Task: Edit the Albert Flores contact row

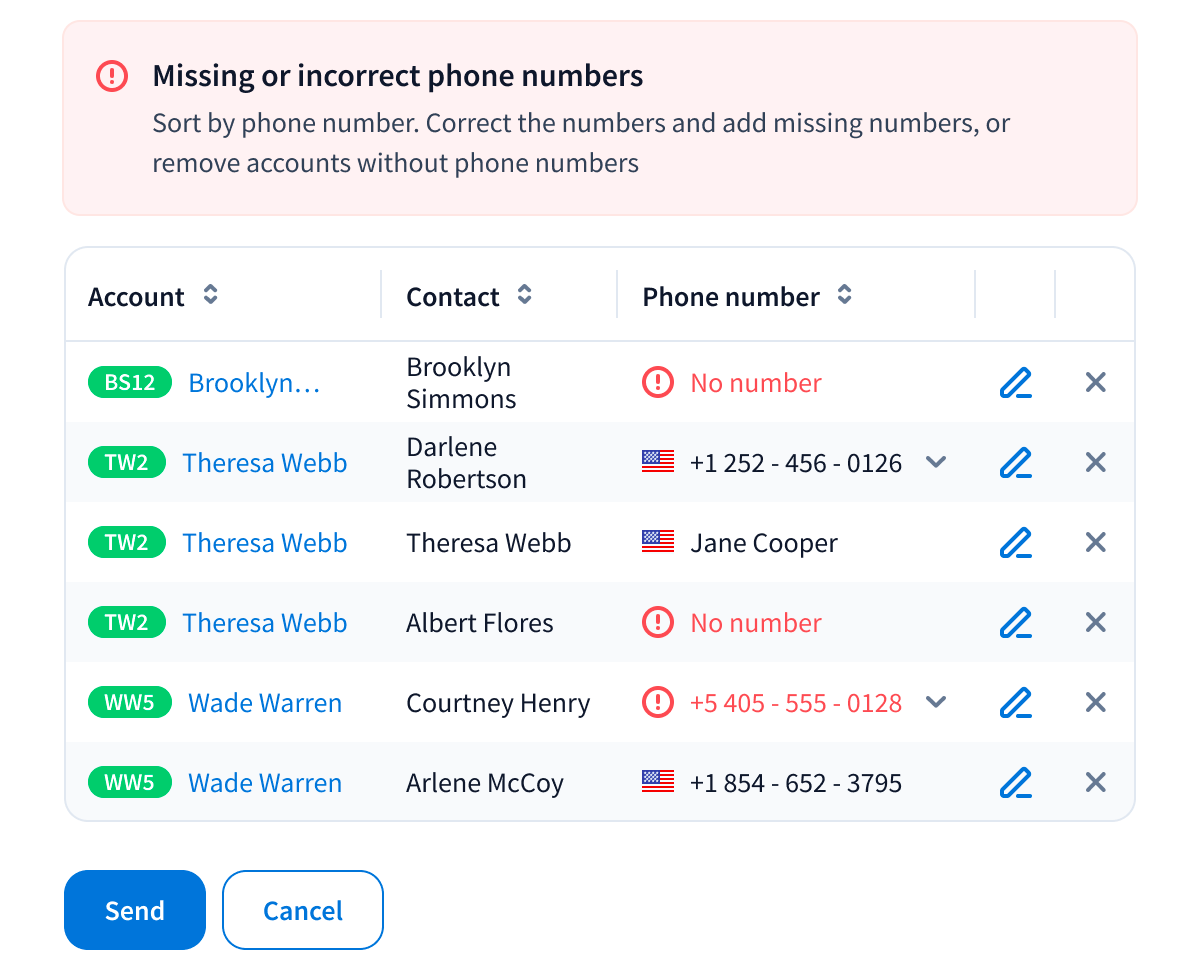Action: [1015, 623]
